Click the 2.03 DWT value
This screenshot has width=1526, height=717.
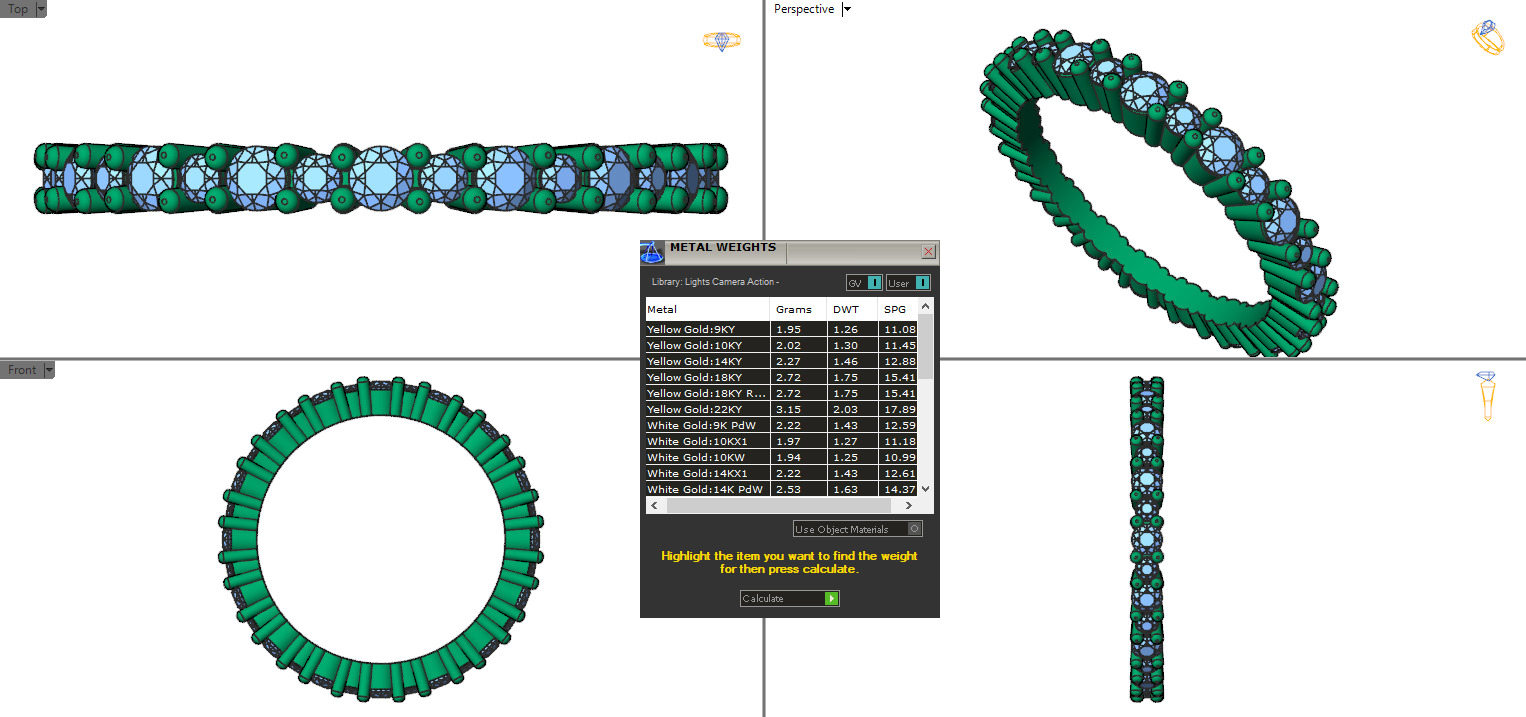tap(845, 409)
